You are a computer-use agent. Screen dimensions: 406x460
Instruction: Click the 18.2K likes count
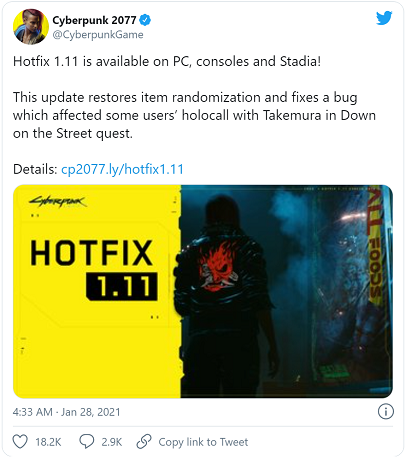(x=48, y=442)
